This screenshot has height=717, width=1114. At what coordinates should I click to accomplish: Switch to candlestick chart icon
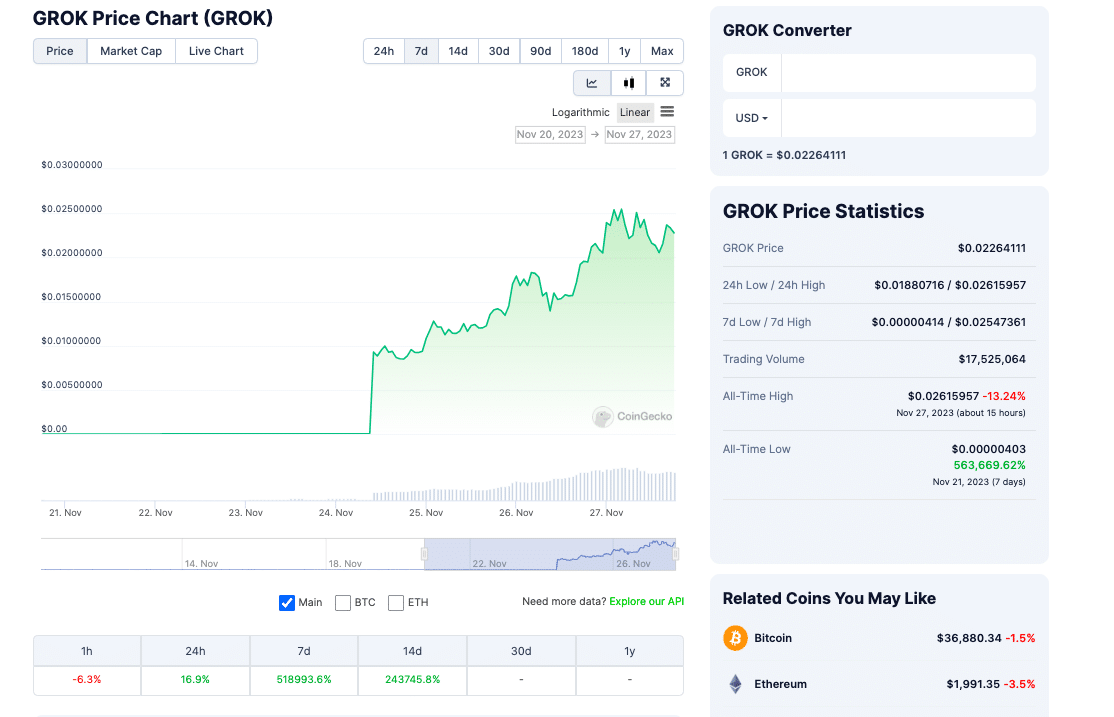629,83
